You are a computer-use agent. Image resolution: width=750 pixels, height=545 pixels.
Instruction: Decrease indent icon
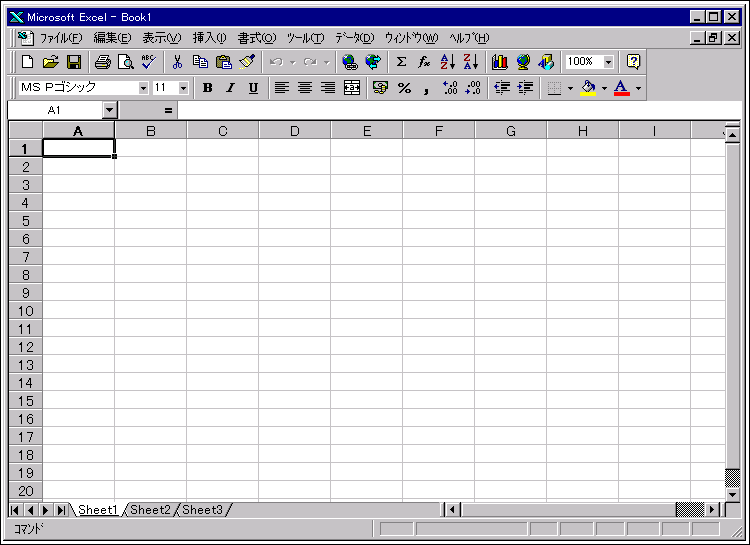coord(502,88)
